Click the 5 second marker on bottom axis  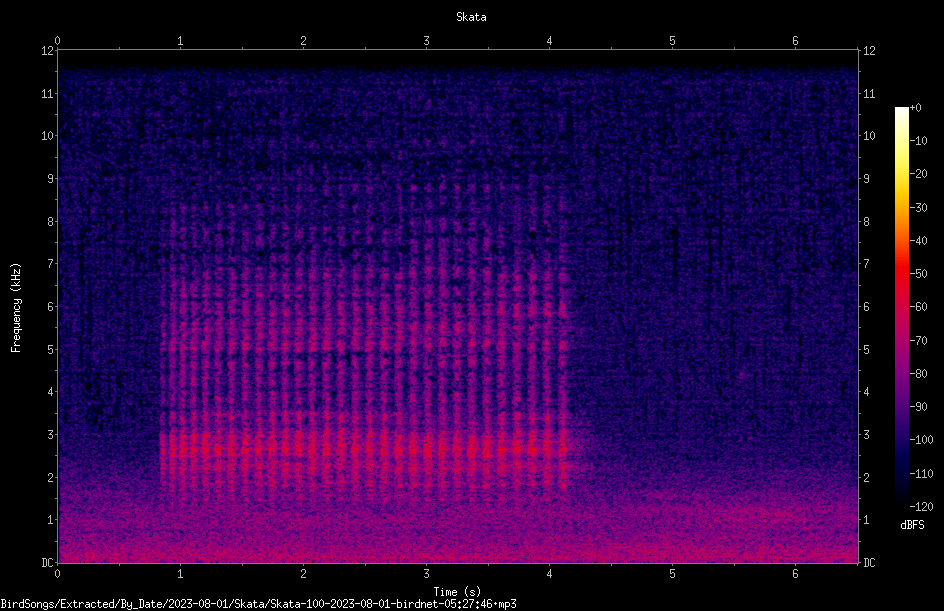tap(672, 574)
